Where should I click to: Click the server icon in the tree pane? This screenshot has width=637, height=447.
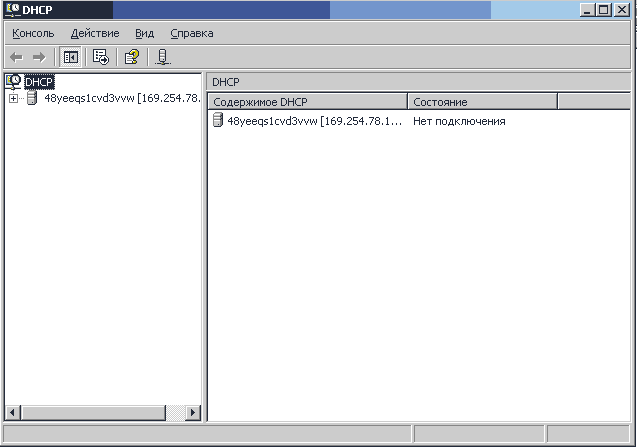tap(32, 98)
